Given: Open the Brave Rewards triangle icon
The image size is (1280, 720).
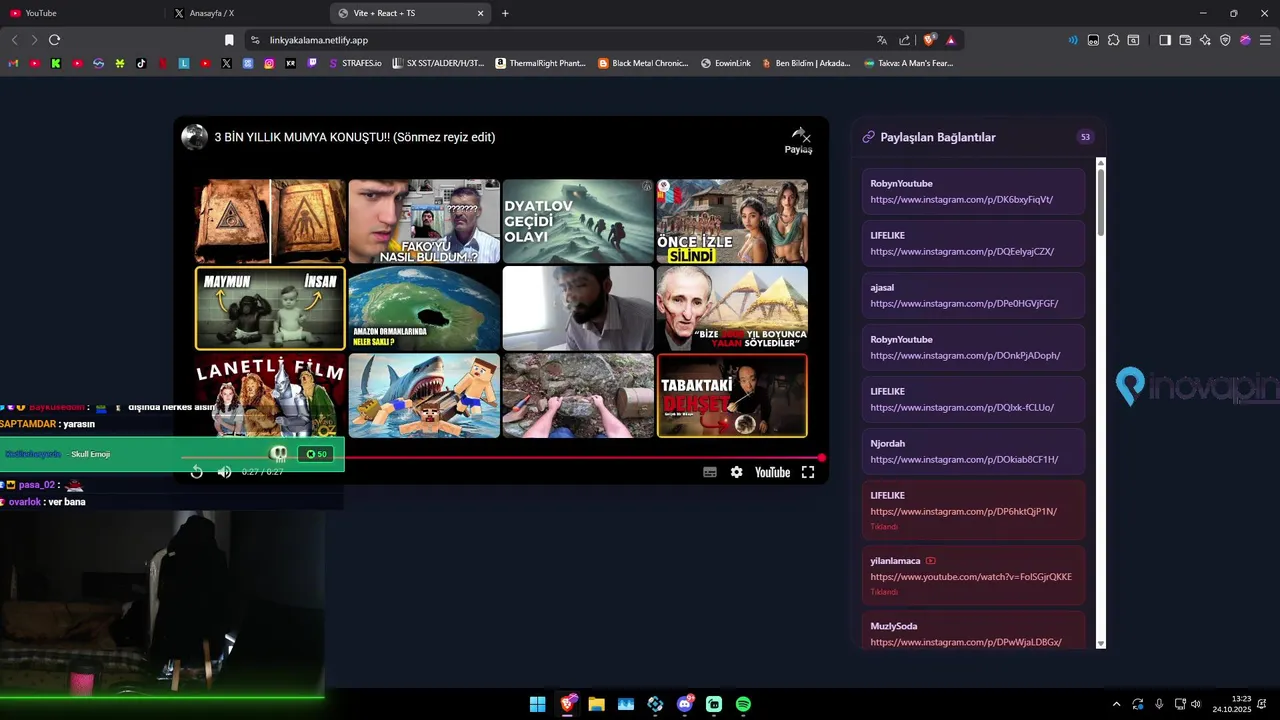Looking at the screenshot, I should click(951, 40).
